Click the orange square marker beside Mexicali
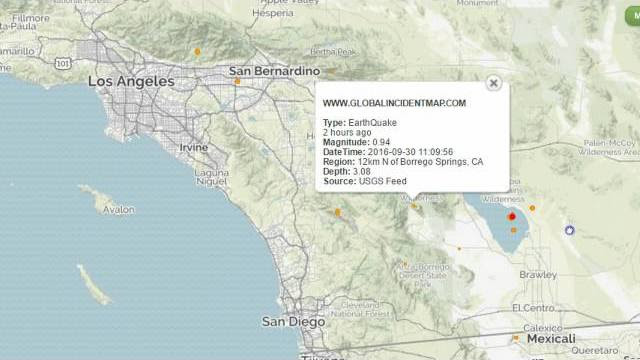Screen dimensions: 640x360 tap(516, 338)
